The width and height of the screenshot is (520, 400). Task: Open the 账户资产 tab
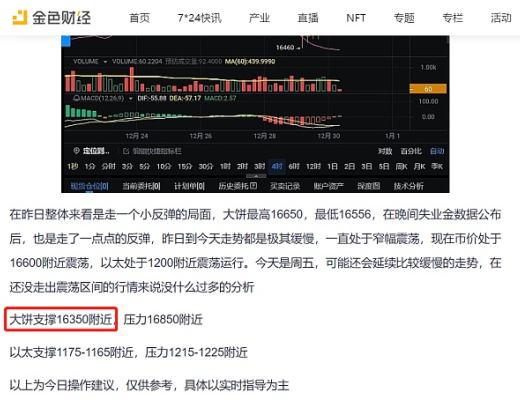pos(328,186)
